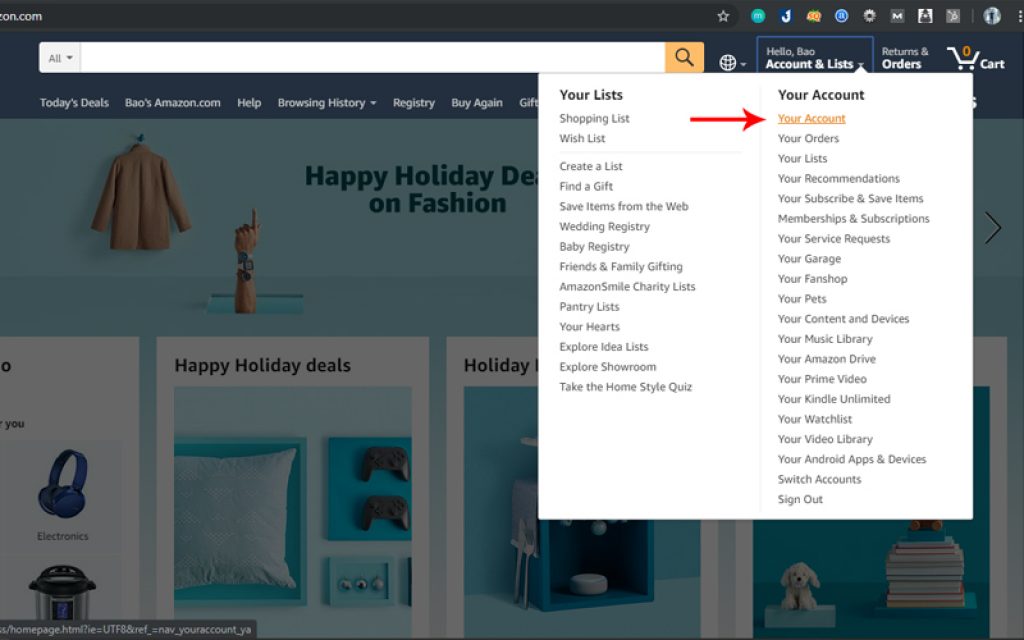This screenshot has width=1024, height=640.
Task: Open the globe language selector icon
Action: pos(728,60)
